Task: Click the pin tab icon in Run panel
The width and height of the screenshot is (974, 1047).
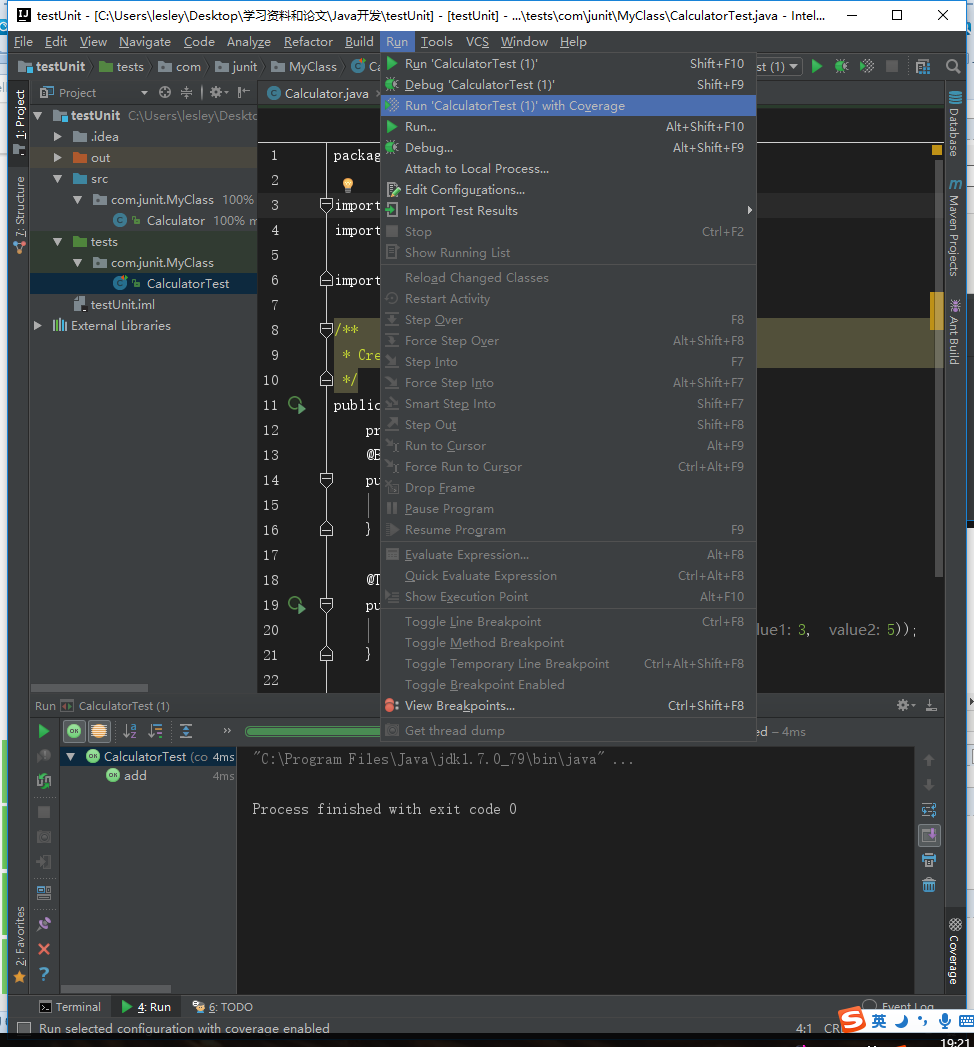Action: click(44, 923)
